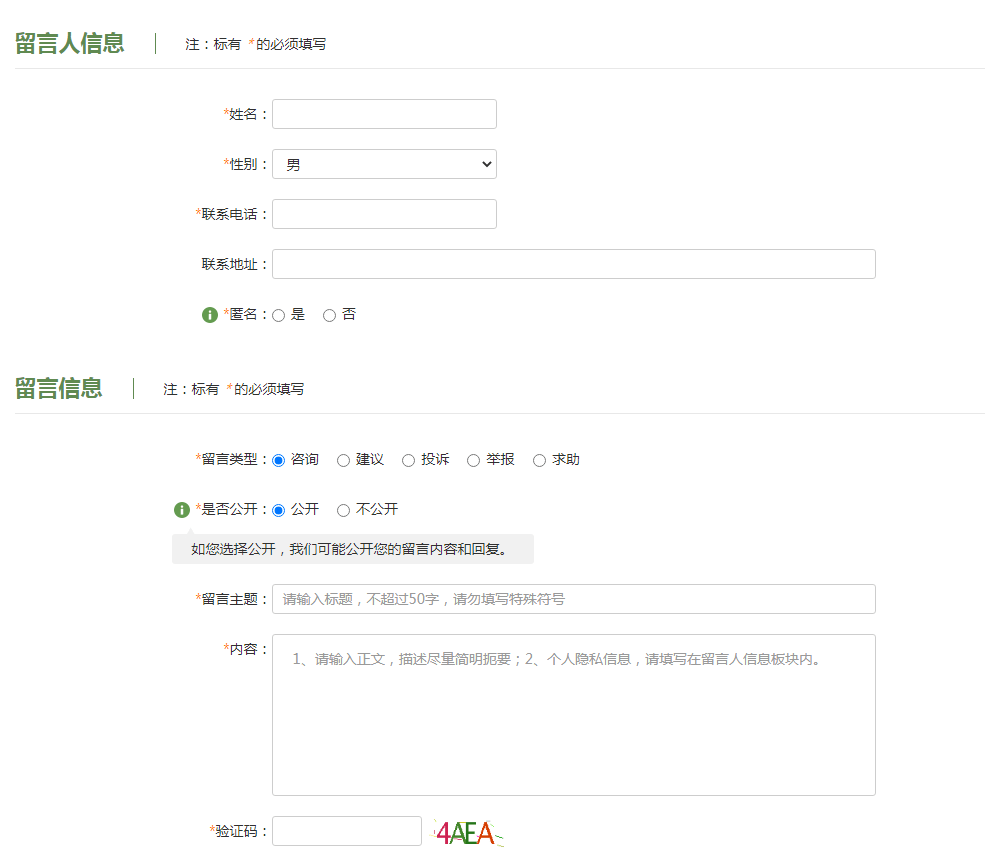
Task: Choose 投诉 message type
Action: (x=408, y=461)
